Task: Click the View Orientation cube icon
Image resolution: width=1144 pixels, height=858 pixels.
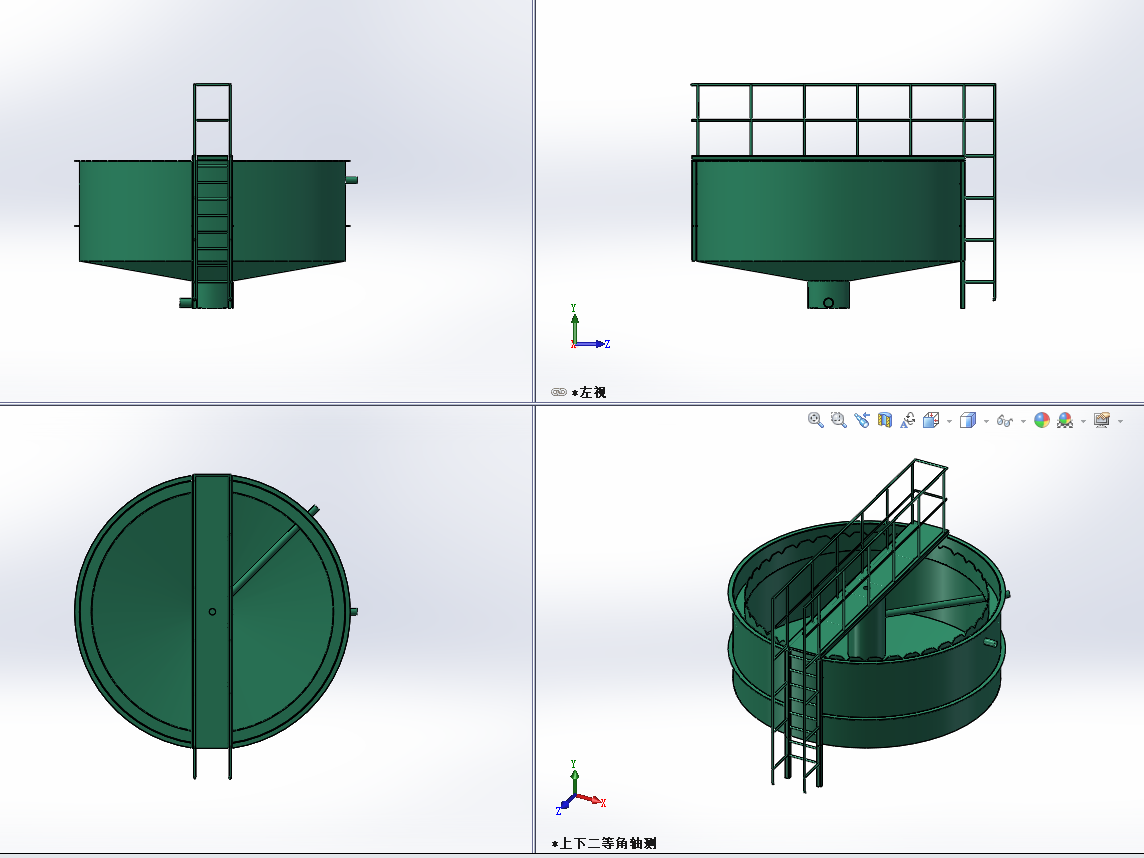Action: 931,420
